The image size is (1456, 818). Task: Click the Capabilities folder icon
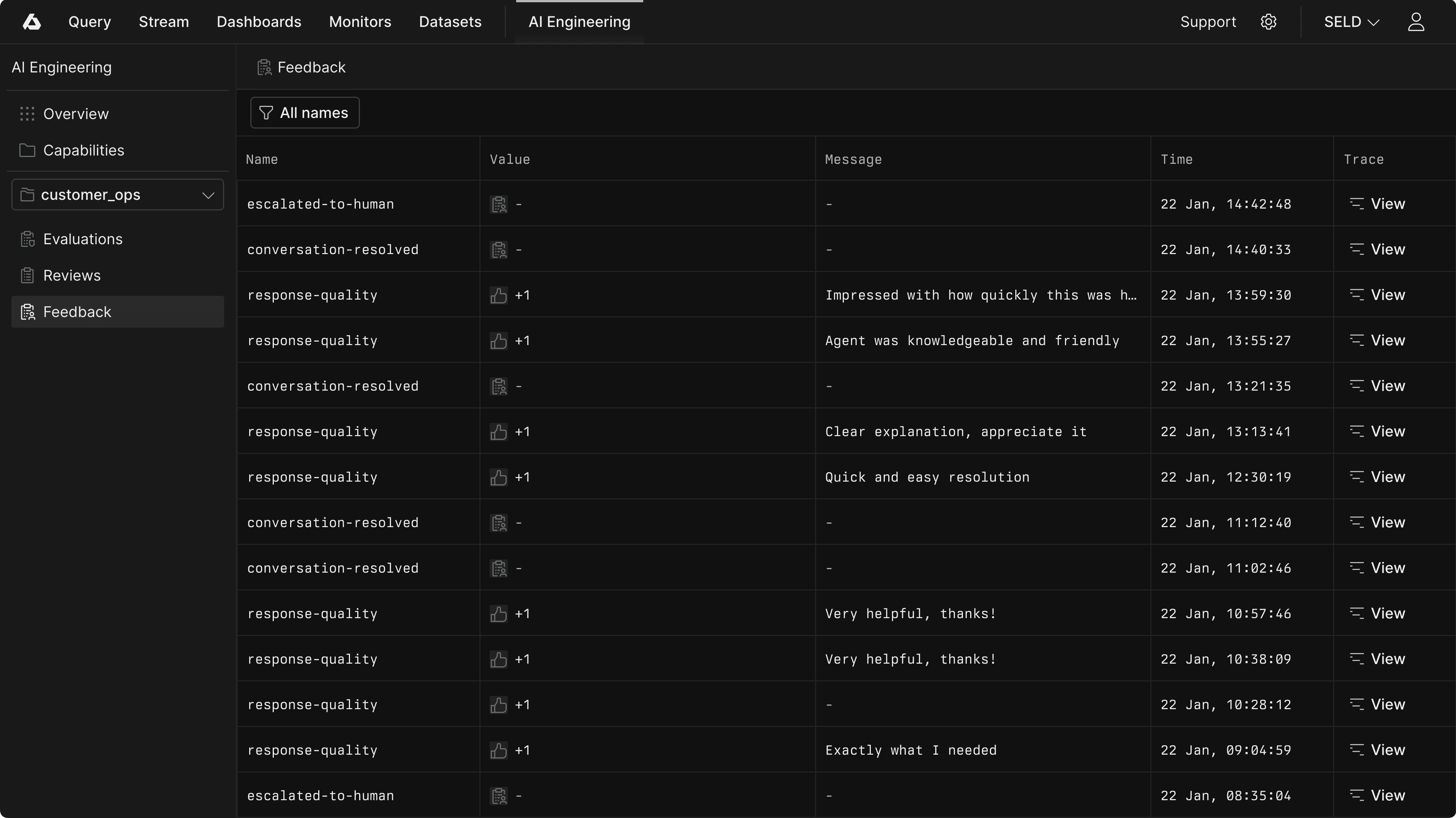[27, 151]
